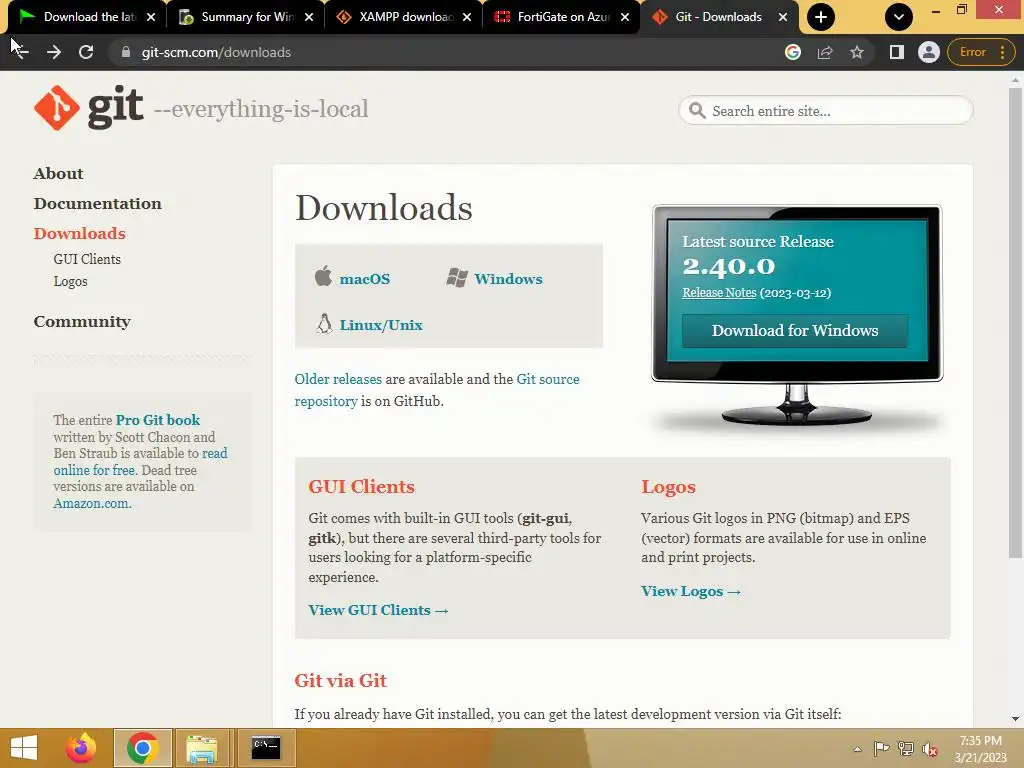Close the FortiGate on Azure tab
This screenshot has width=1024, height=768.
tap(625, 17)
